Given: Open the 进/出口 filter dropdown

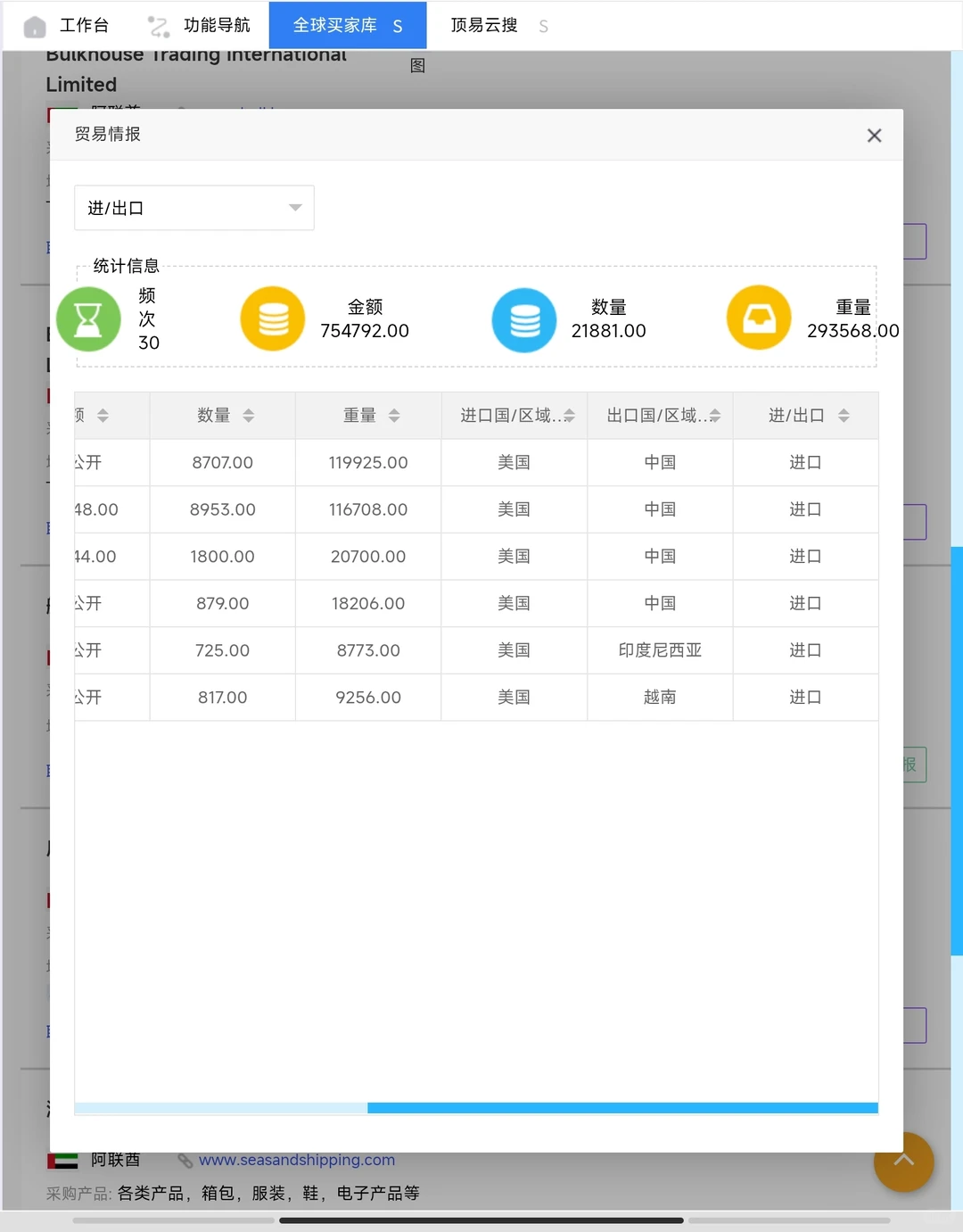Looking at the screenshot, I should (x=193, y=207).
